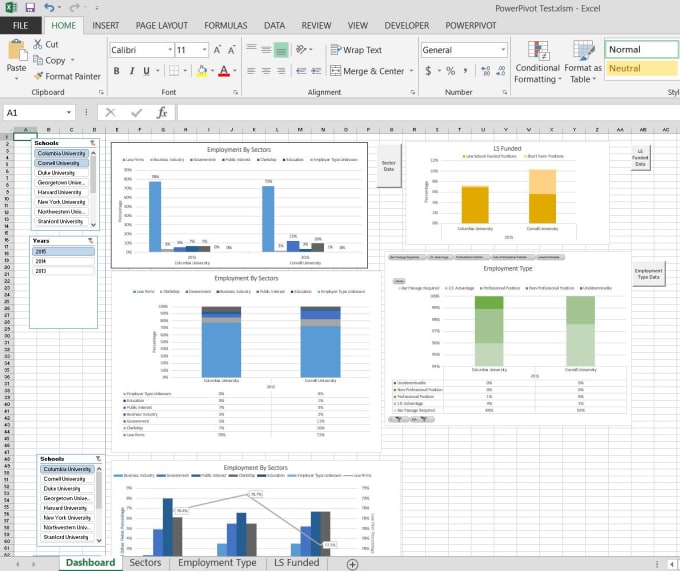Save the workbook with the floppy icon
This screenshot has width=680, height=571.
(x=30, y=7)
